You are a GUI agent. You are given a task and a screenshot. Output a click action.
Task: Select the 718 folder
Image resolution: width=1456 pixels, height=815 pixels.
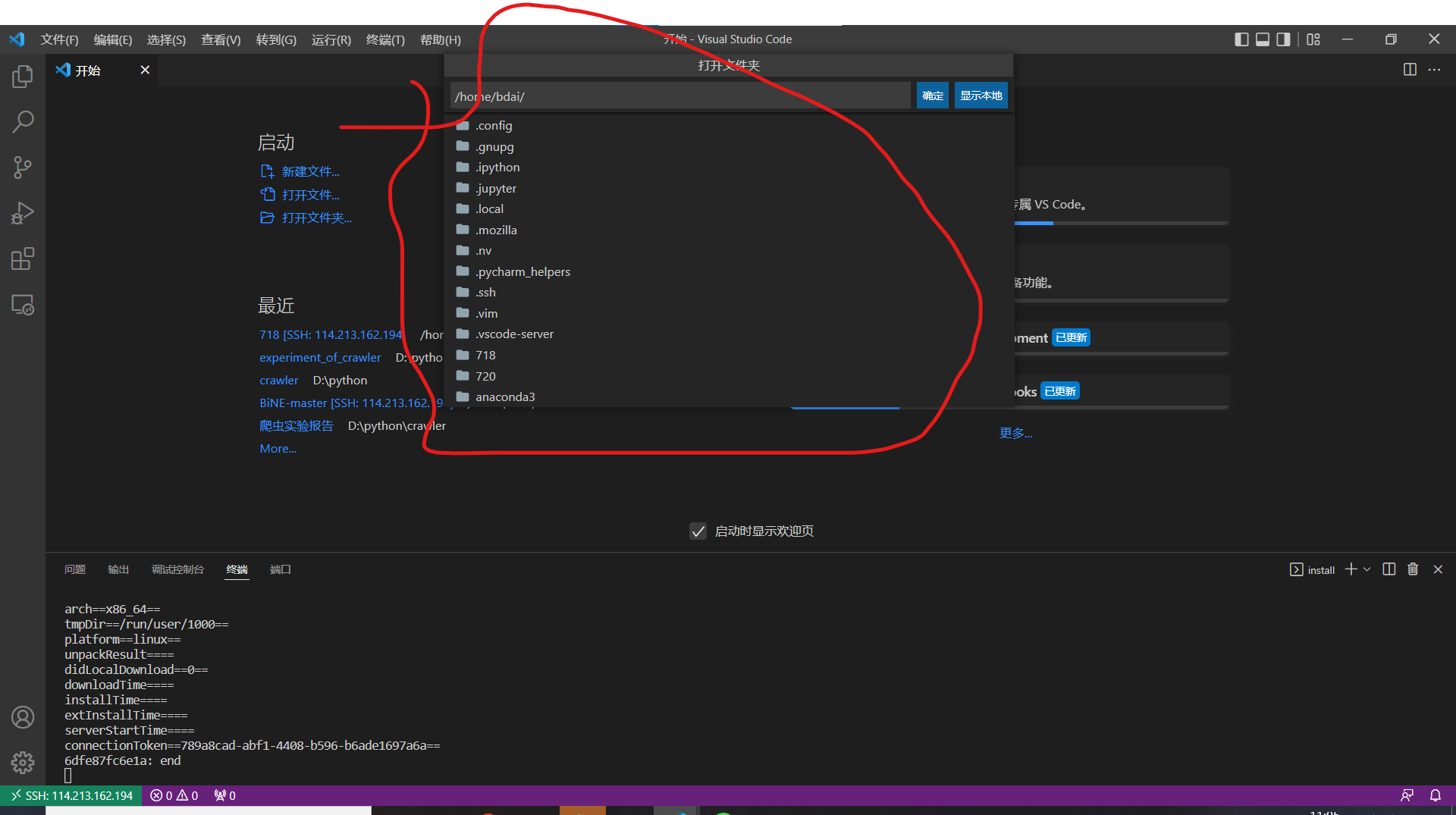point(729,355)
